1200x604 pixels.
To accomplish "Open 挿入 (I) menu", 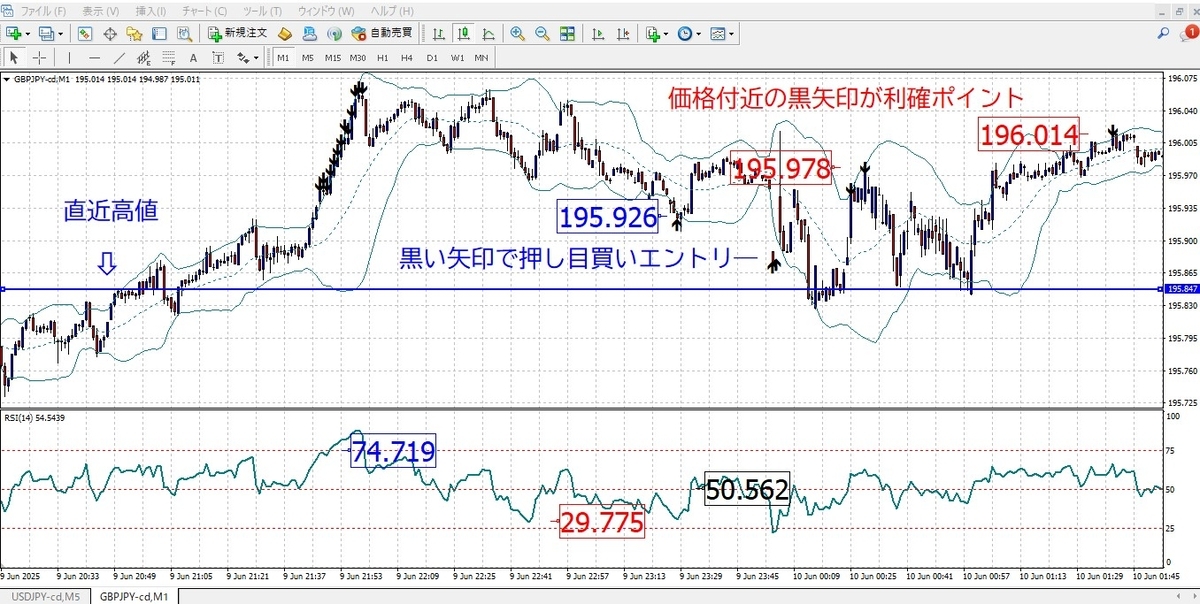I will (151, 10).
